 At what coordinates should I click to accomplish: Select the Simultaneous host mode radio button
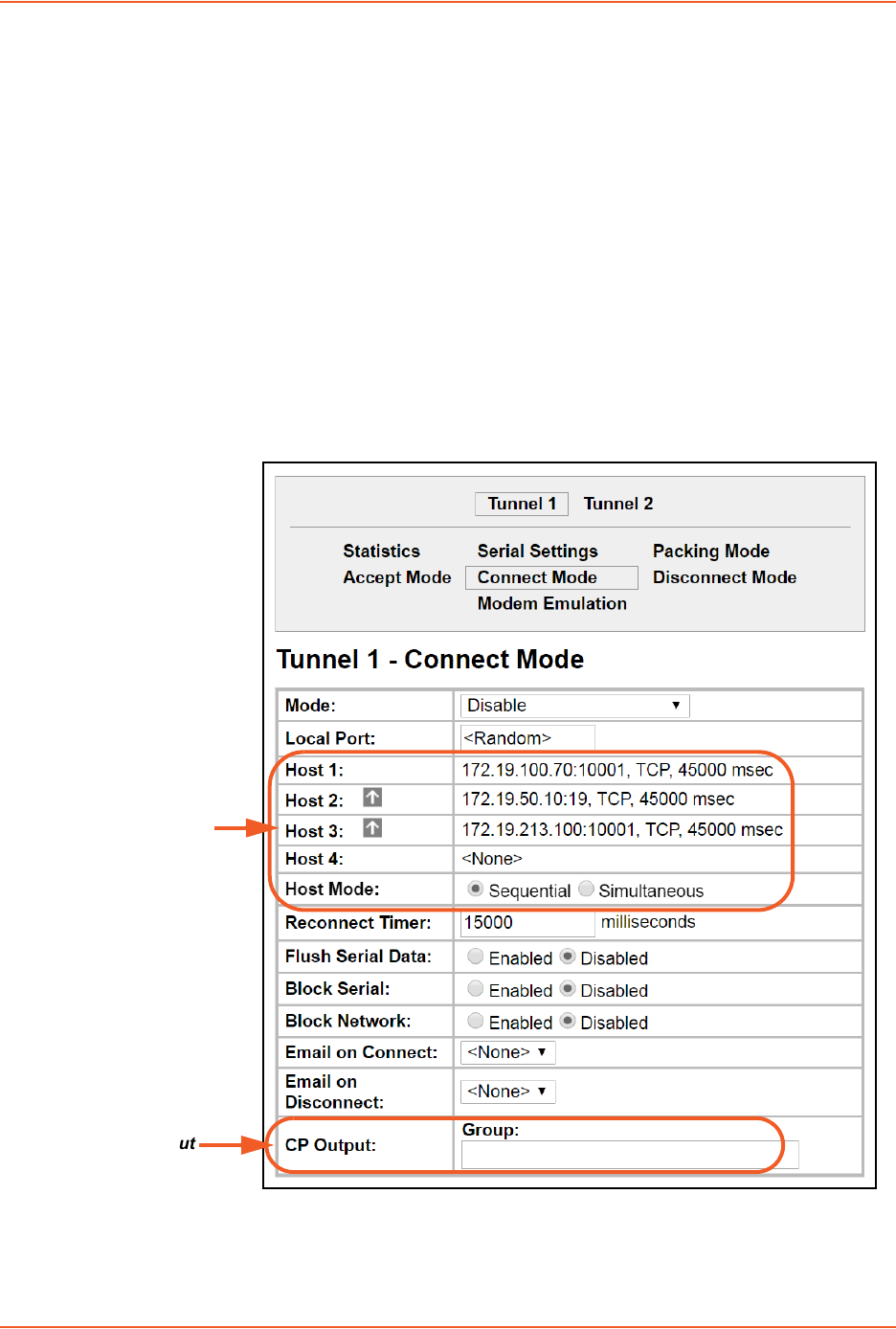click(586, 890)
